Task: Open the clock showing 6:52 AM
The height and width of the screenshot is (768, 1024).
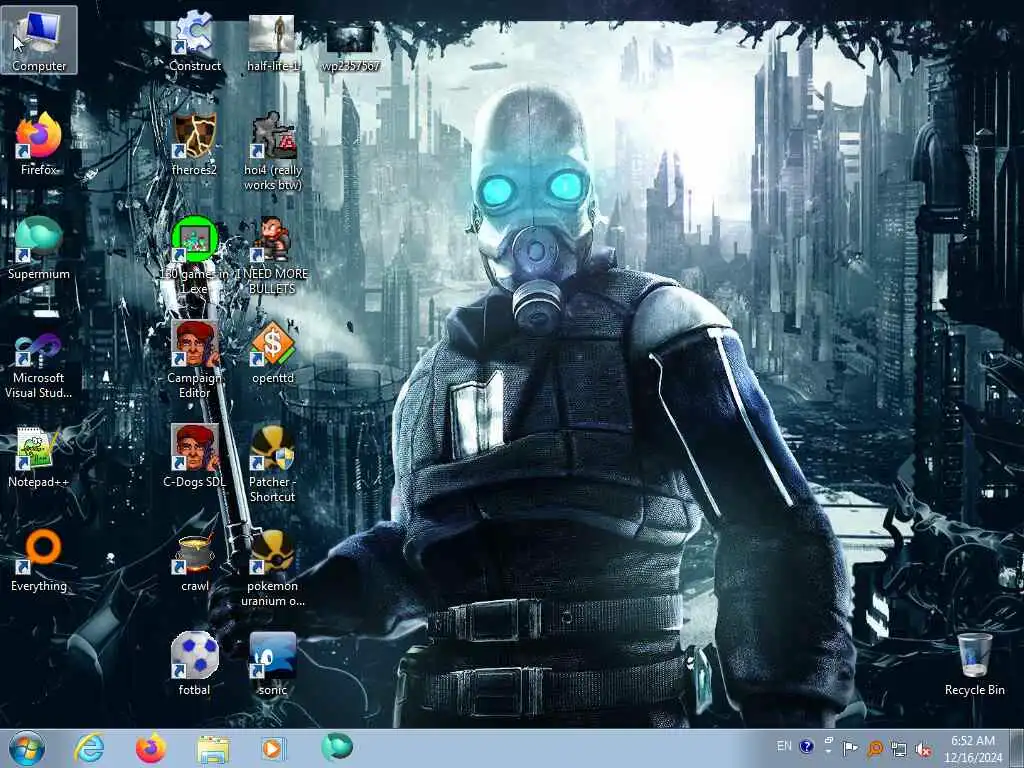Action: click(x=972, y=749)
